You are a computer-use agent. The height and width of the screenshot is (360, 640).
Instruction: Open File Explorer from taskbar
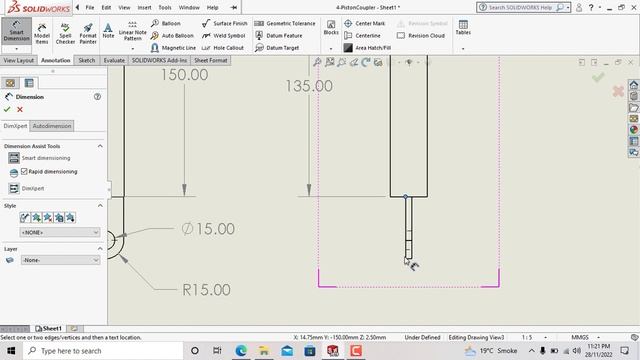[264, 351]
